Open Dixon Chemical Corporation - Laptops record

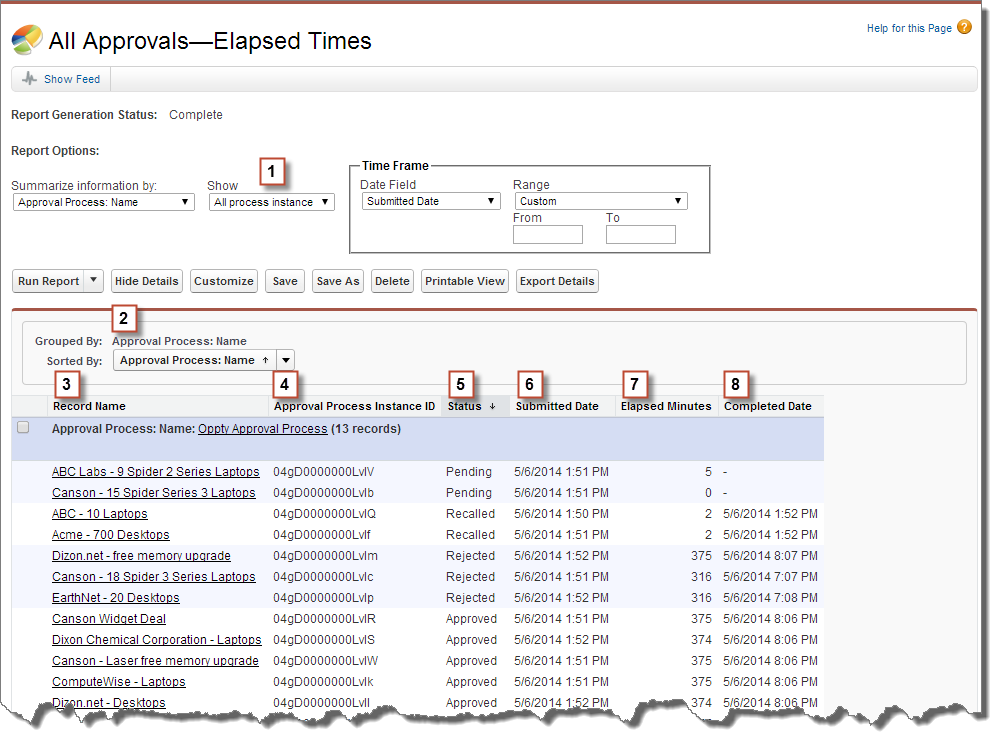click(156, 640)
